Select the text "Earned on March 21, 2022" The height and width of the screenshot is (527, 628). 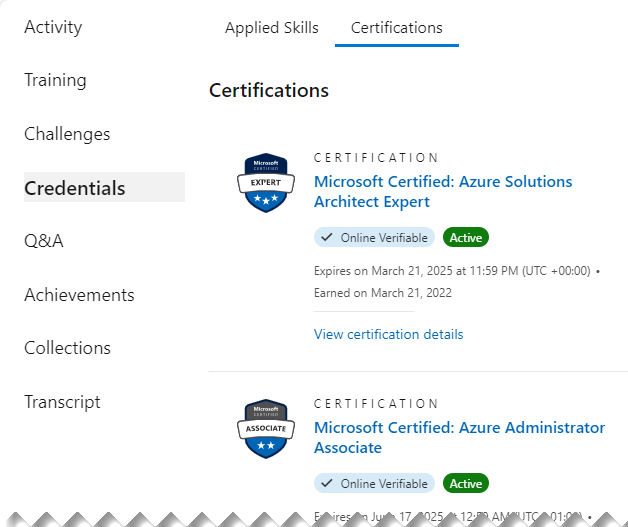pos(383,293)
